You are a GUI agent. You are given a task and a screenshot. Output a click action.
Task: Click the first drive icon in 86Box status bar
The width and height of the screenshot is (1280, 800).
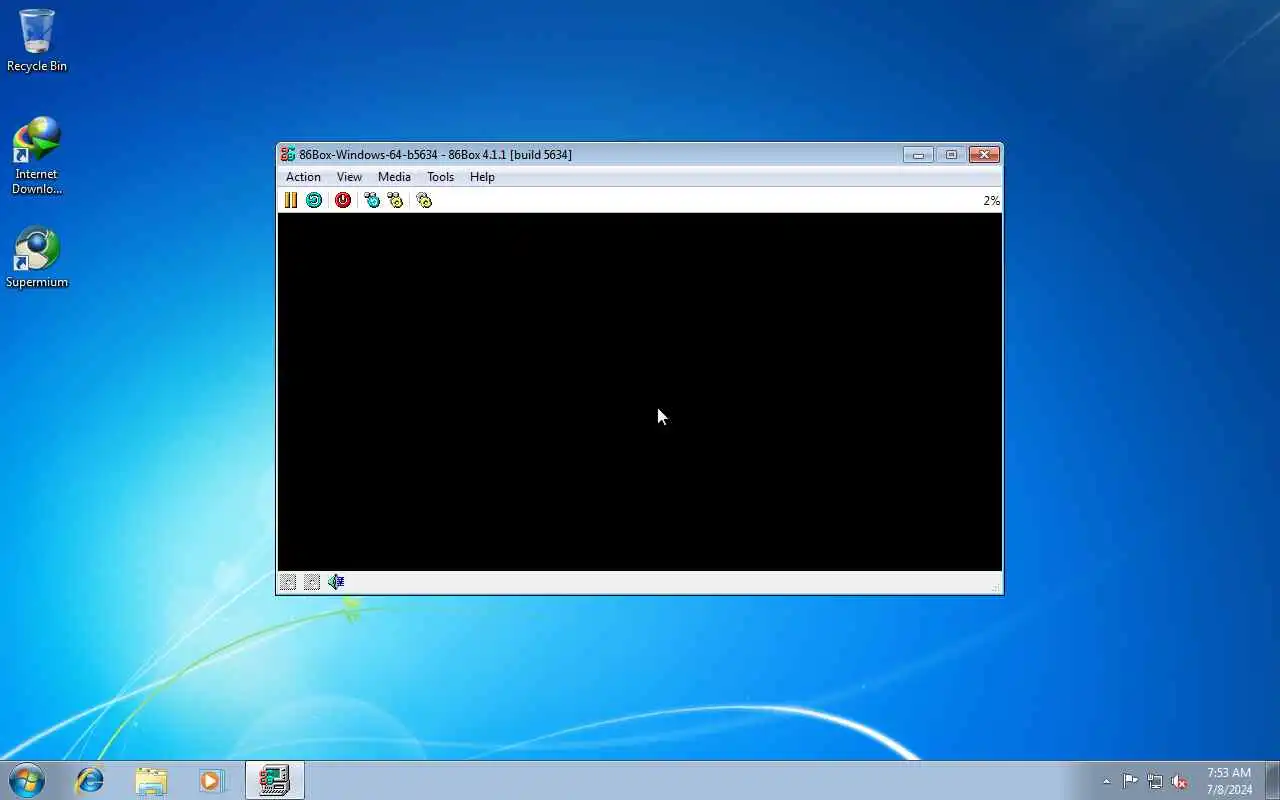click(288, 582)
